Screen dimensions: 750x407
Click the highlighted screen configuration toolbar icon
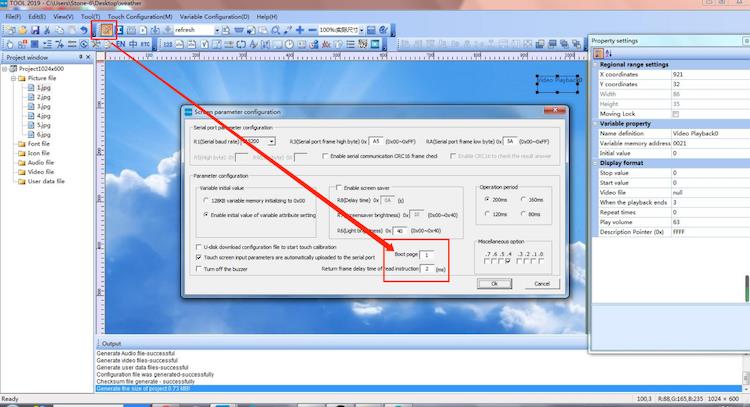pyautogui.click(x=106, y=30)
